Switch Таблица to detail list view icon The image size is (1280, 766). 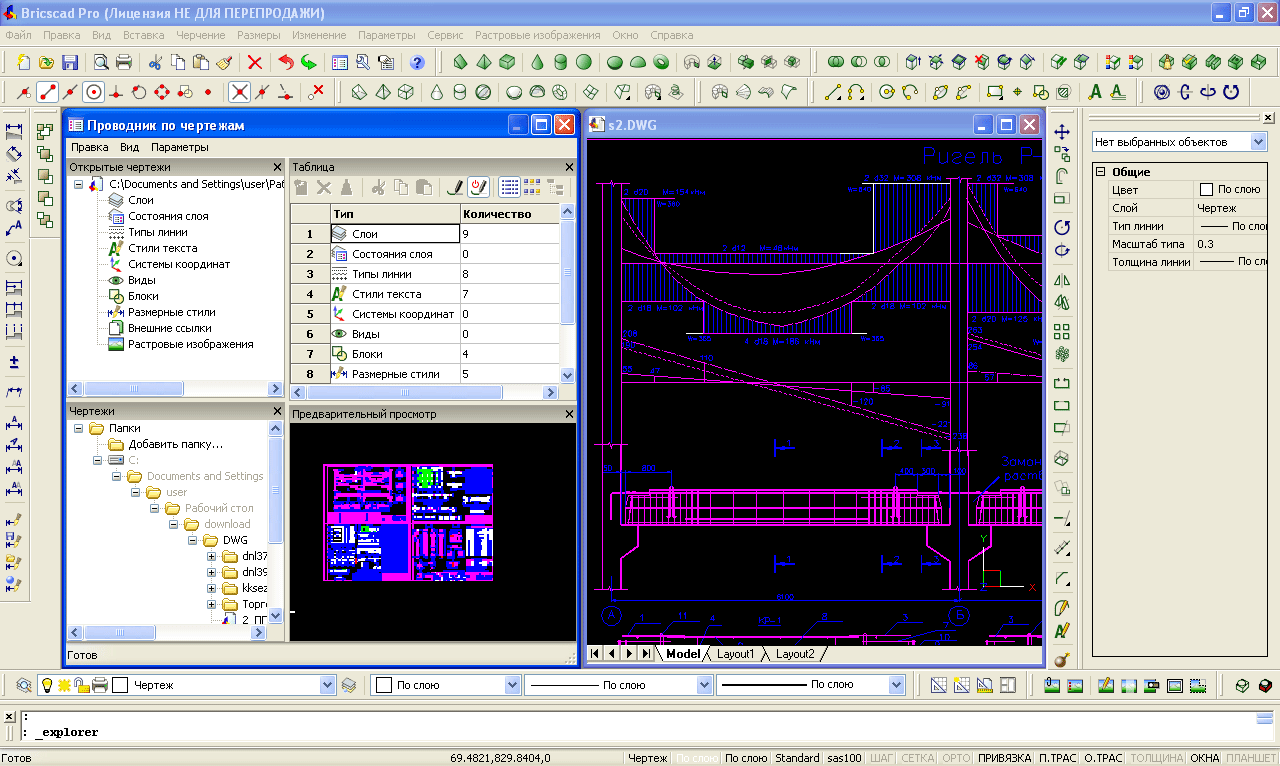tap(509, 187)
